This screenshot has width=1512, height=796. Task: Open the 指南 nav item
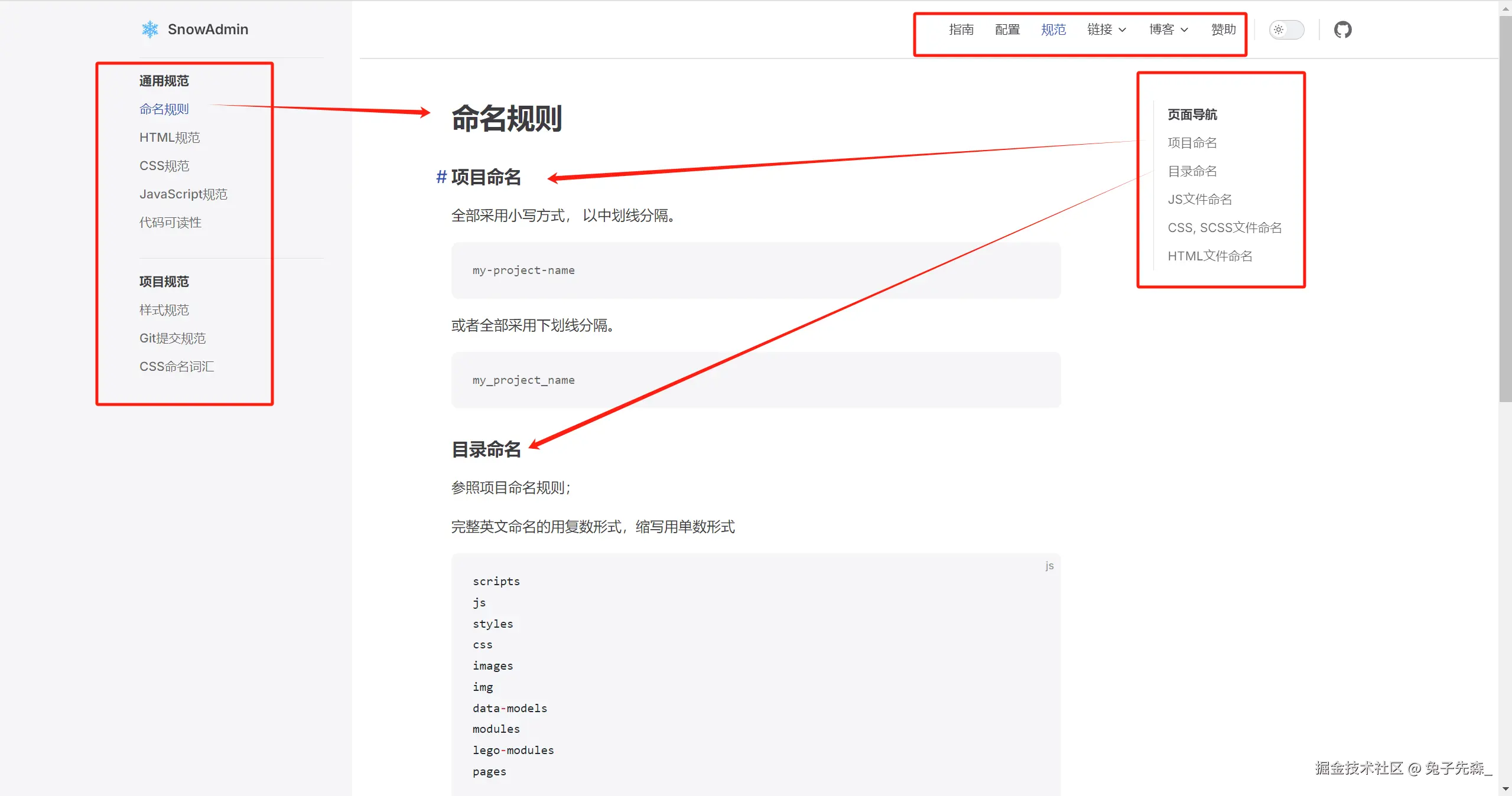(x=961, y=30)
